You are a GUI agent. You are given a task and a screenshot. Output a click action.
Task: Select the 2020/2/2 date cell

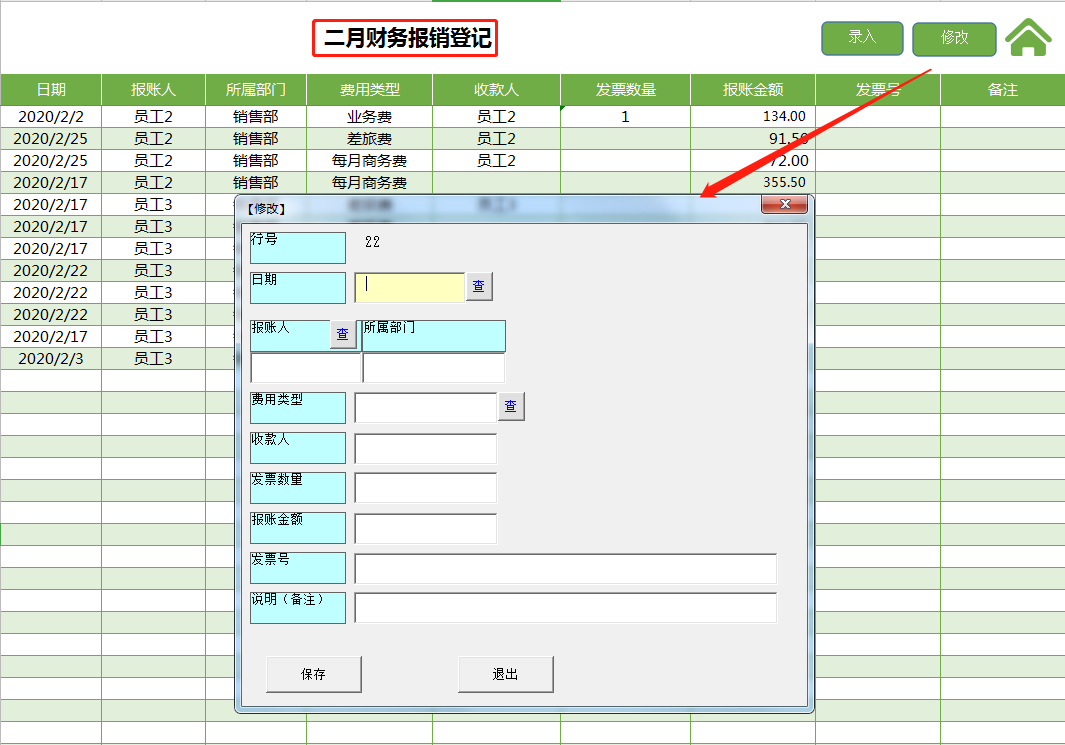(50, 116)
